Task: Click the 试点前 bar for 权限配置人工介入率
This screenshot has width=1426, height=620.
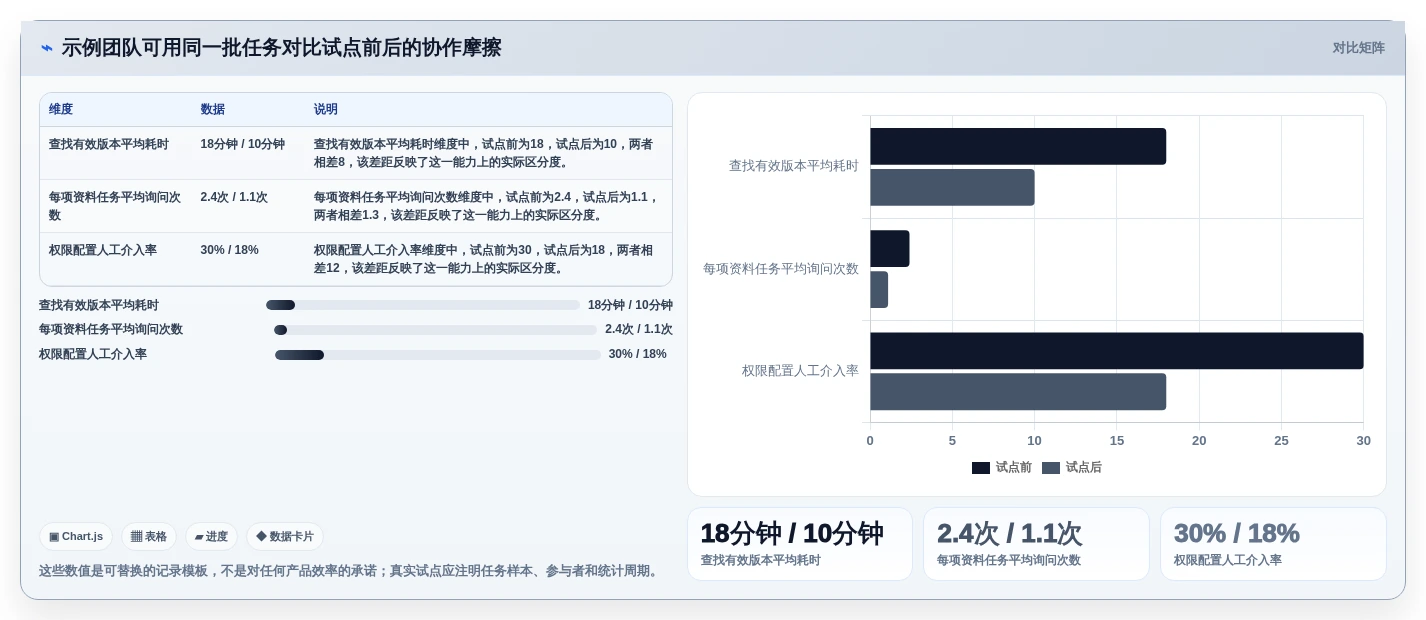Action: point(1117,351)
